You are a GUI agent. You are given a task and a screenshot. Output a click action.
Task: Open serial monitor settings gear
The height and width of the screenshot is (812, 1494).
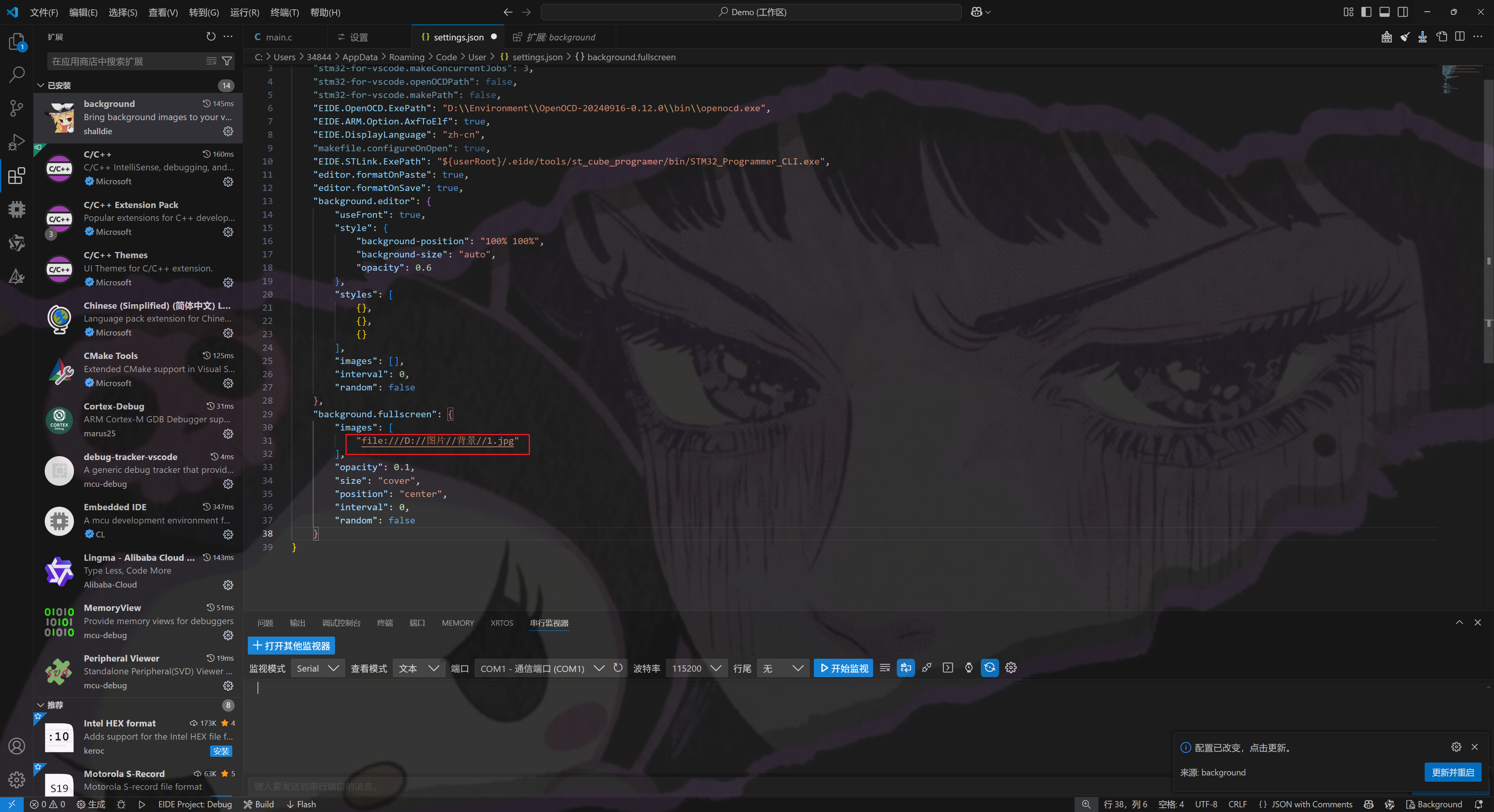(1011, 668)
